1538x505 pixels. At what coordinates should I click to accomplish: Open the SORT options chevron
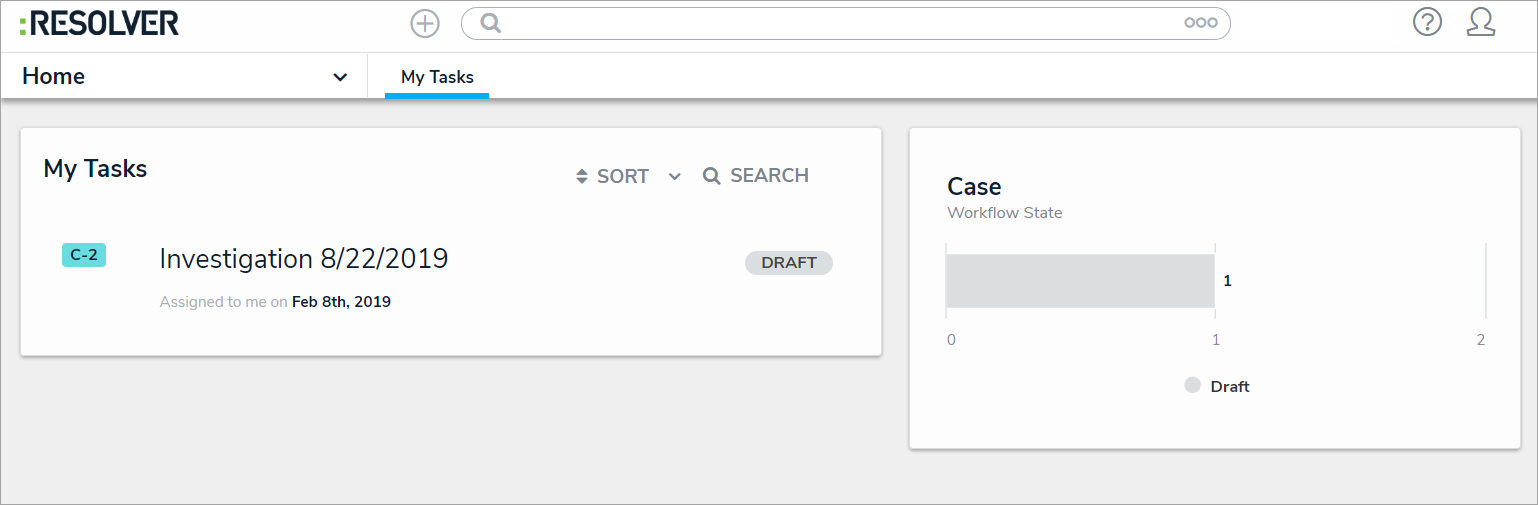(x=675, y=177)
